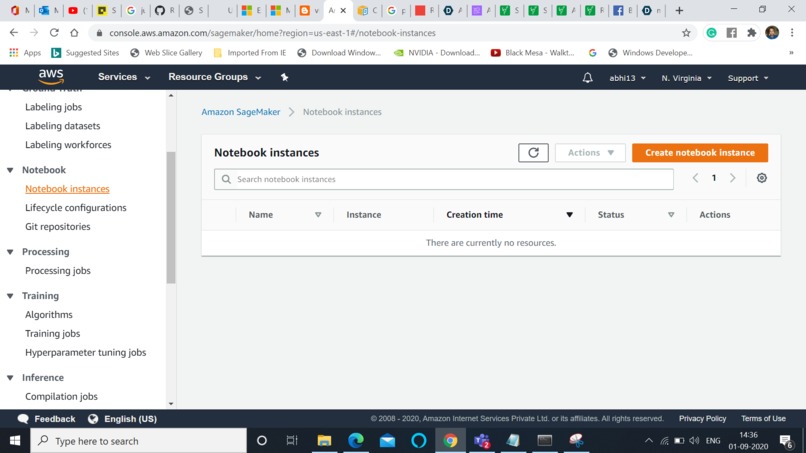Collapse the Processing sidebar section

tap(10, 251)
